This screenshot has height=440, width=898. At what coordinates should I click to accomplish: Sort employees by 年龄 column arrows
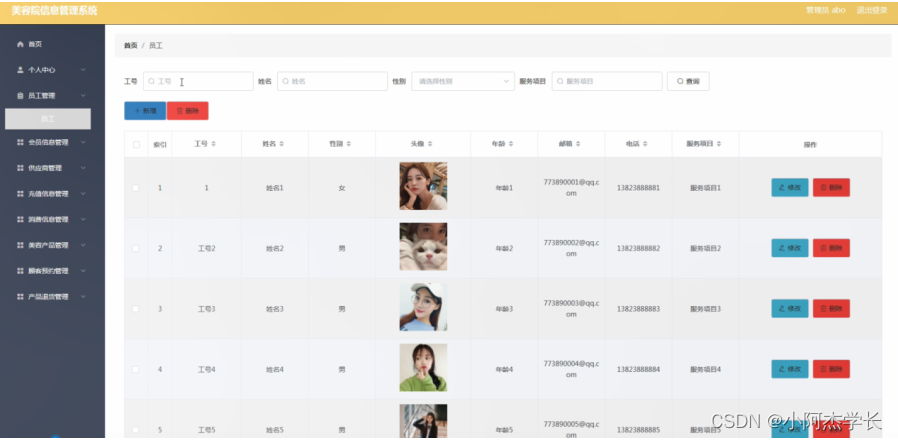click(511, 144)
